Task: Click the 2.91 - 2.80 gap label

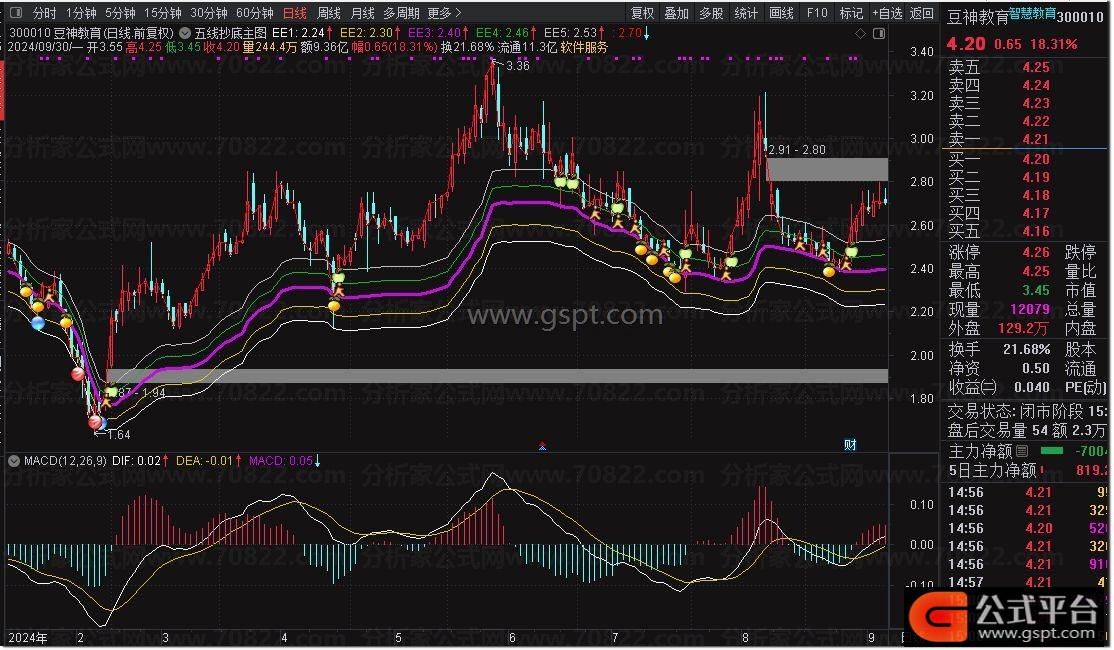Action: [x=796, y=150]
